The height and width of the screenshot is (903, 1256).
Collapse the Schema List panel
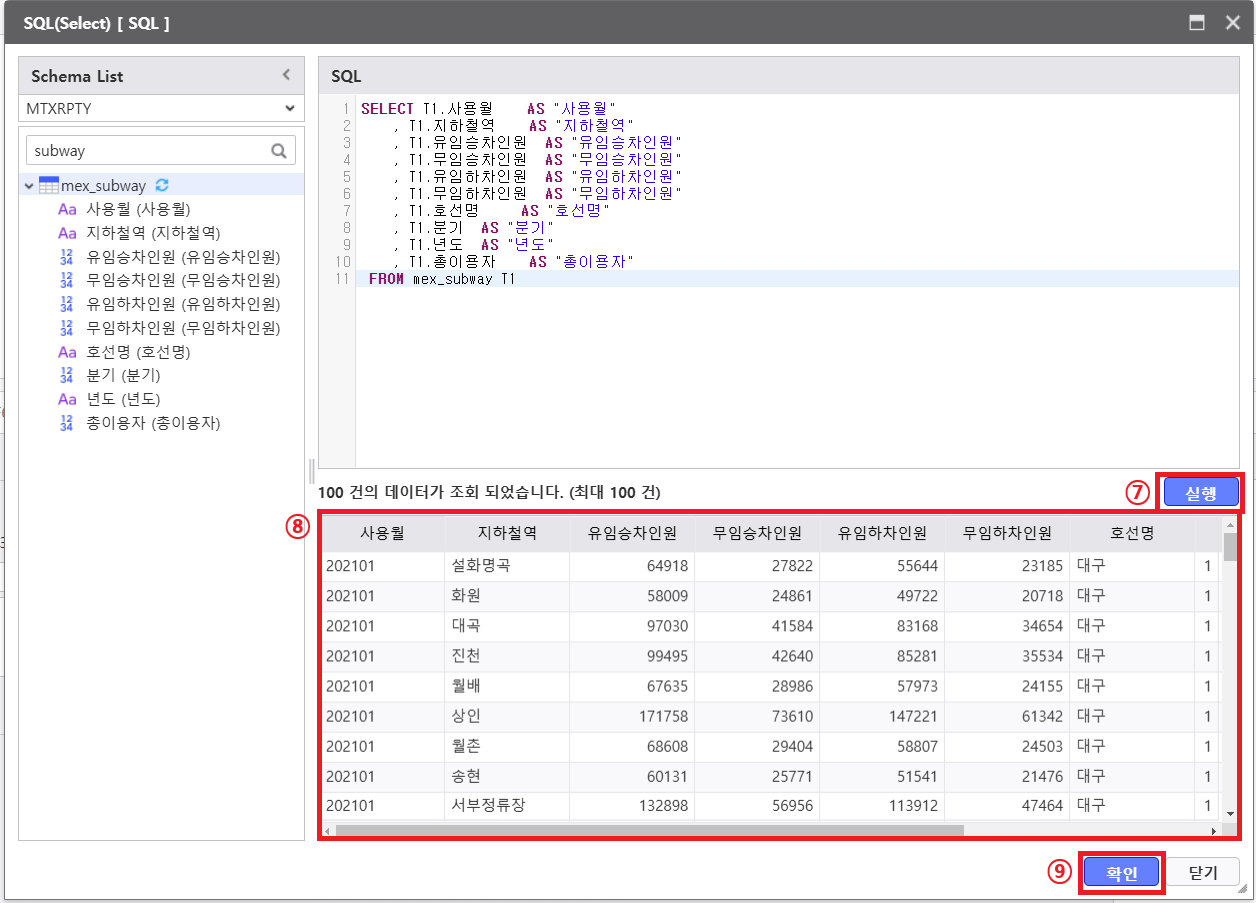tap(286, 75)
